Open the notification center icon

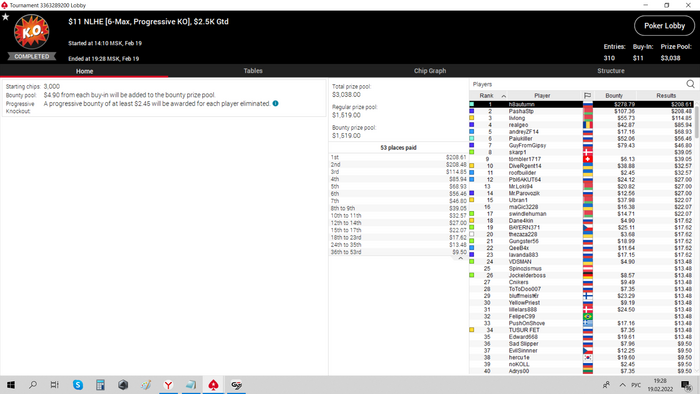[x=686, y=385]
